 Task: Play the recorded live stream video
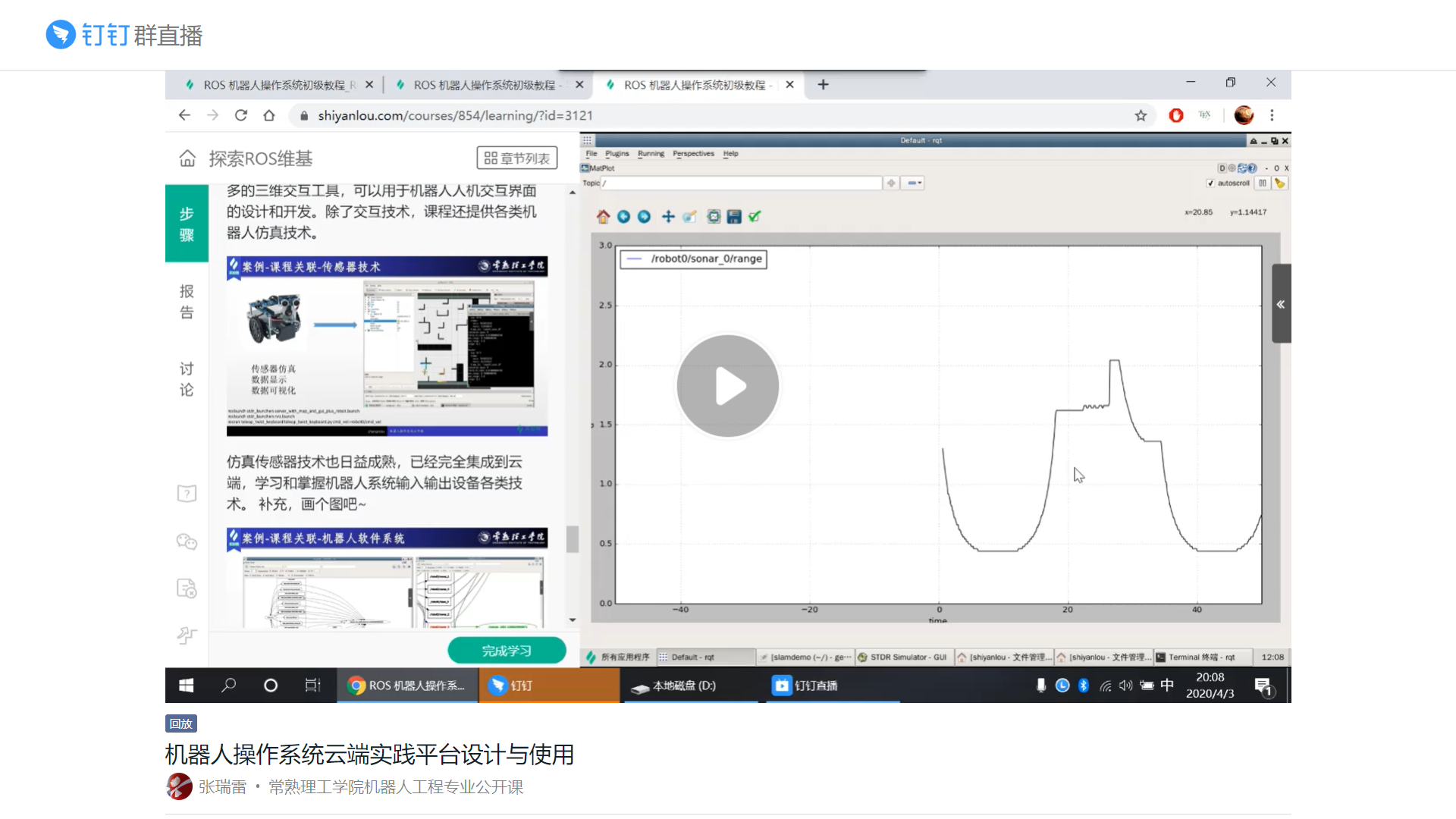click(728, 386)
